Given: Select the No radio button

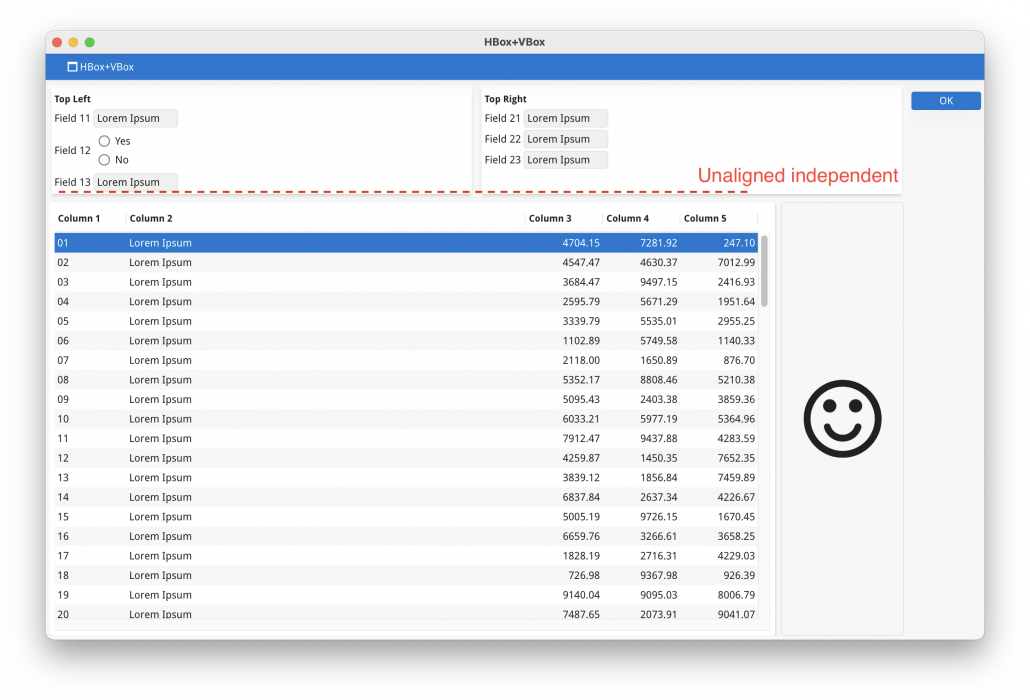Looking at the screenshot, I should (104, 160).
